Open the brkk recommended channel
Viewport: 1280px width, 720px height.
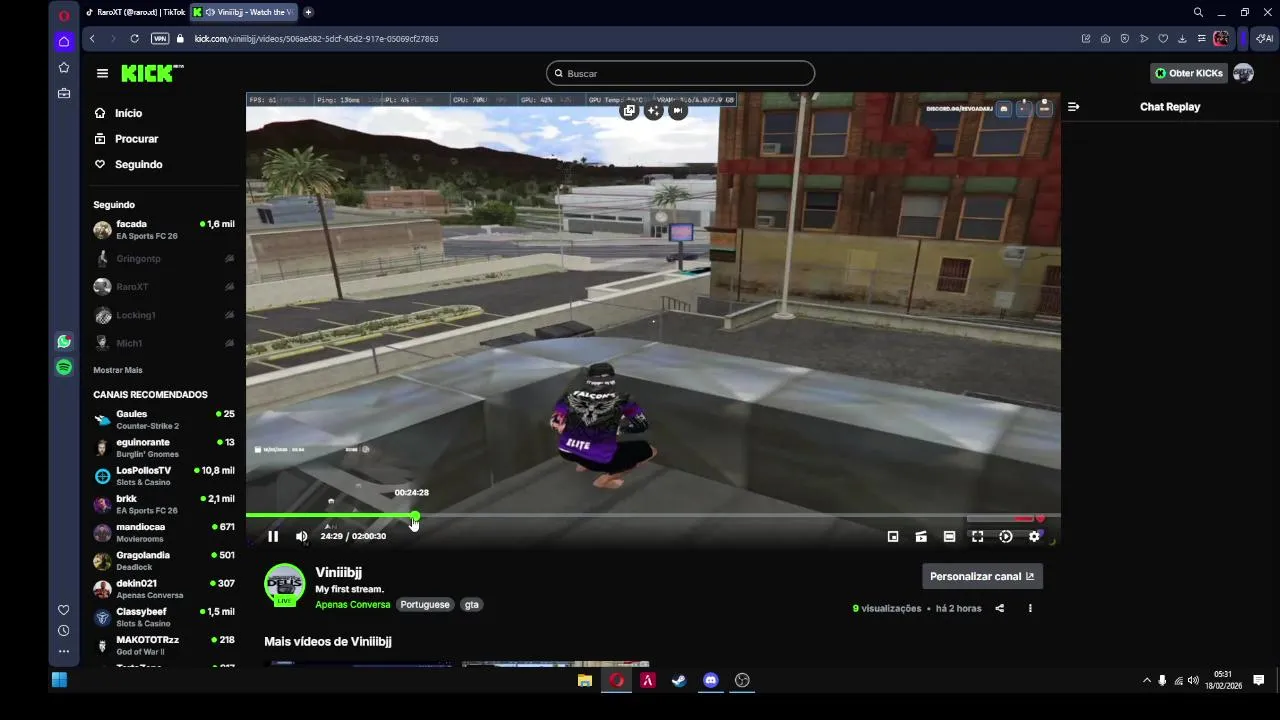[164, 504]
